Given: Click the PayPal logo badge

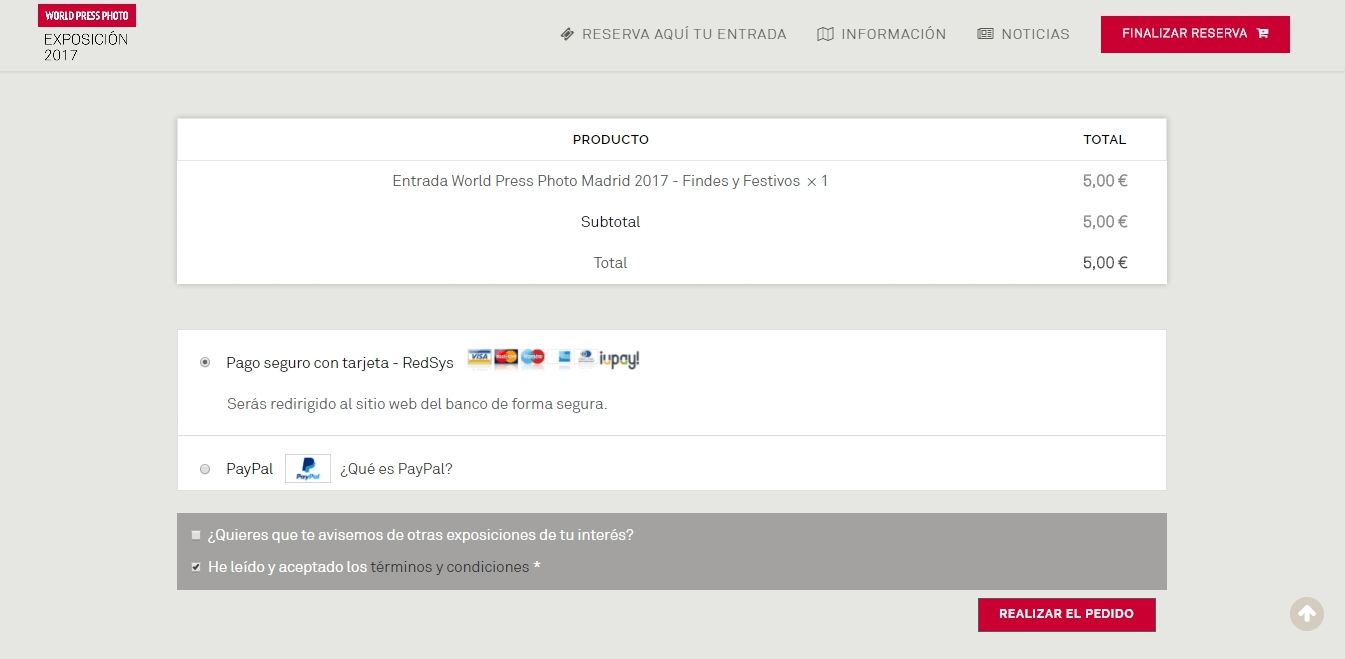Looking at the screenshot, I should click(308, 469).
